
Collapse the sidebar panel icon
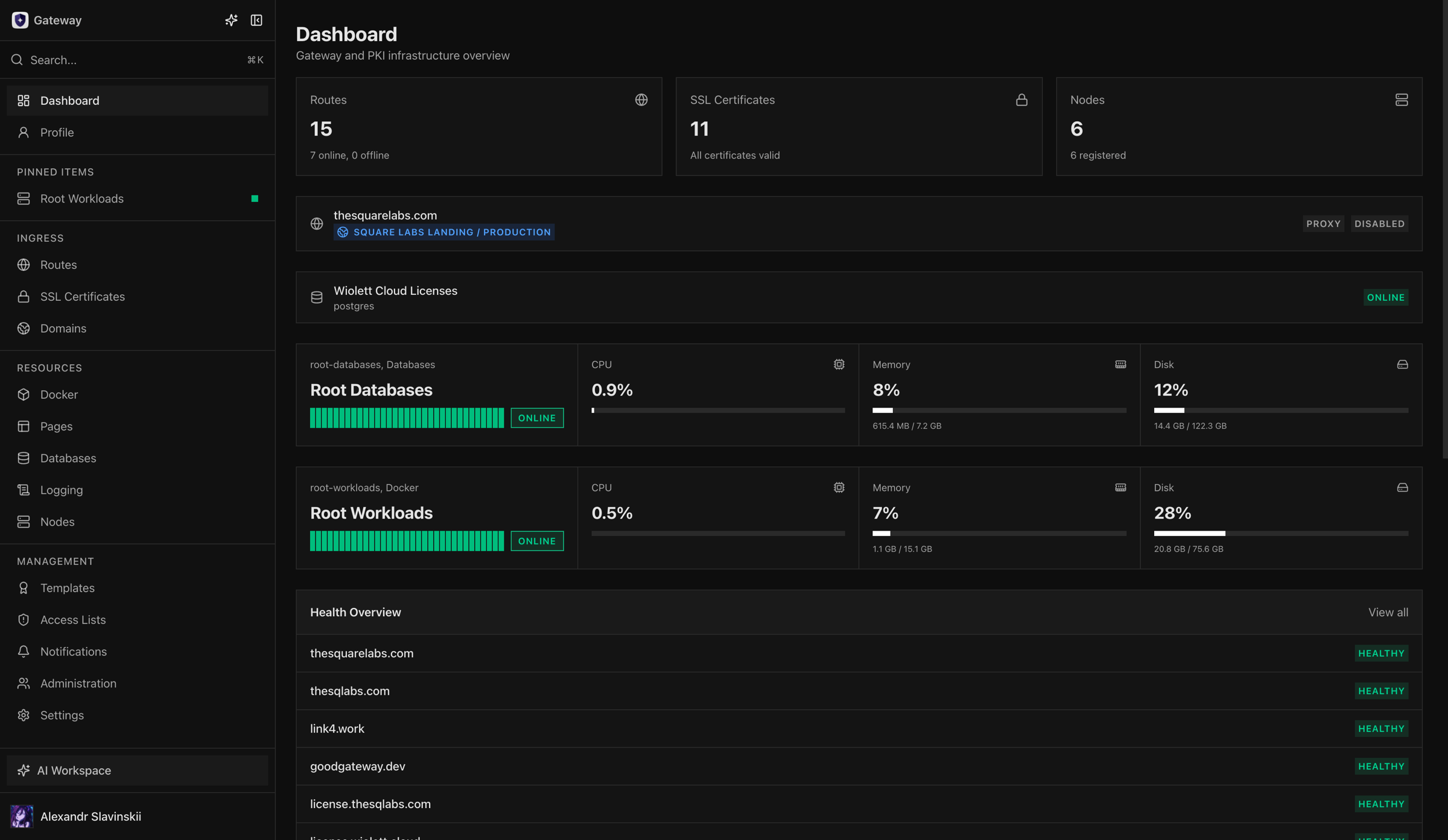tap(256, 21)
